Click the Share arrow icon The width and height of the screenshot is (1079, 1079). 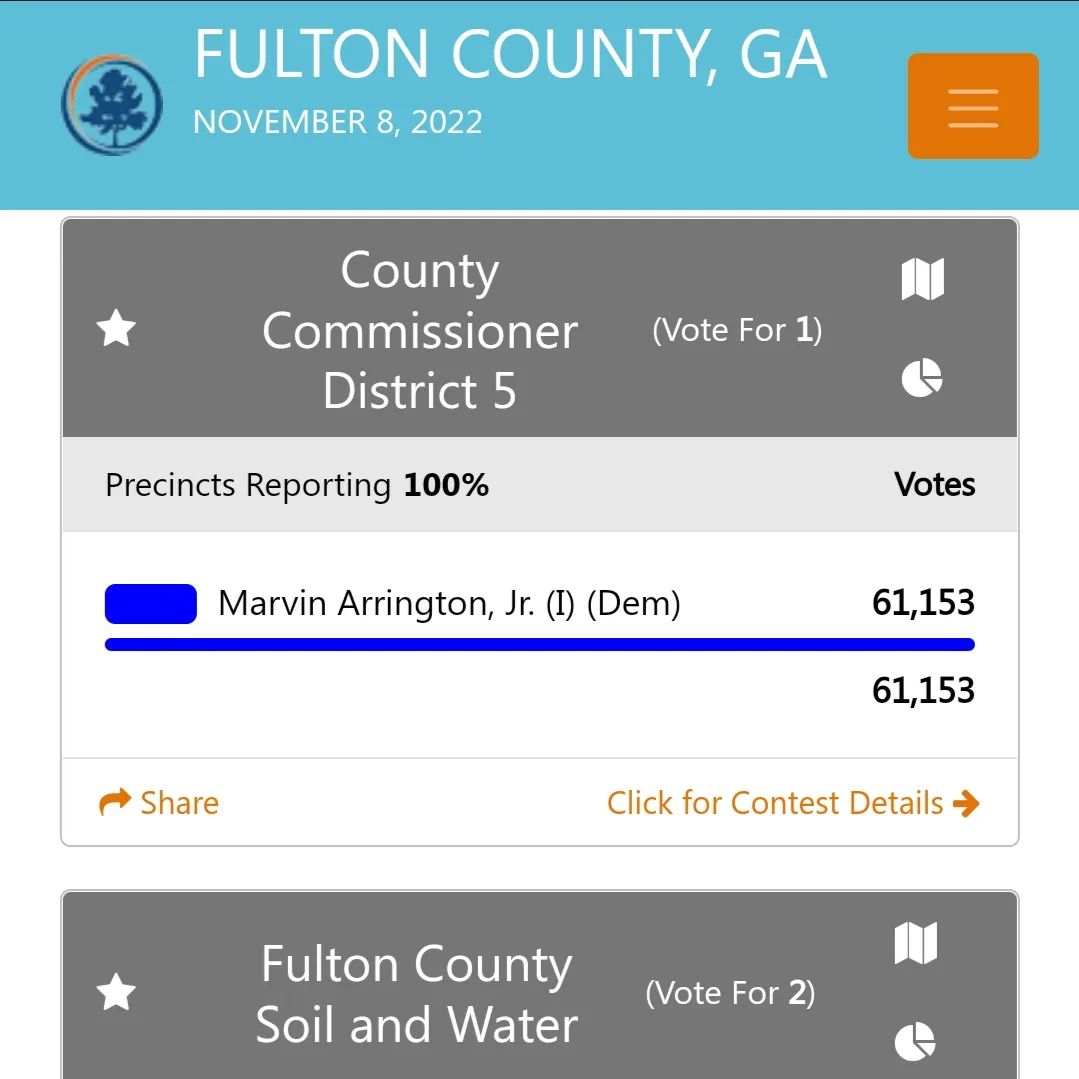[x=113, y=801]
